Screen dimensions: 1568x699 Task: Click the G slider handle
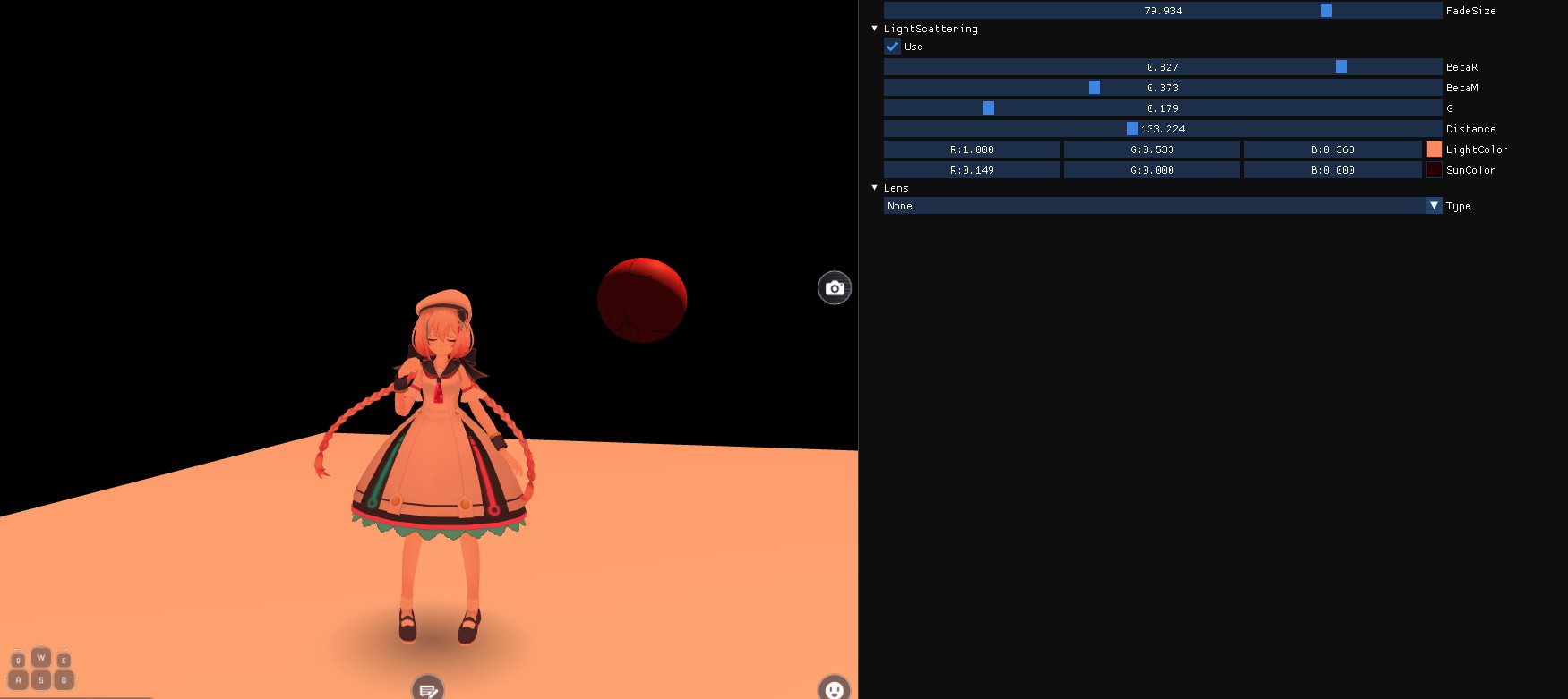(x=989, y=108)
